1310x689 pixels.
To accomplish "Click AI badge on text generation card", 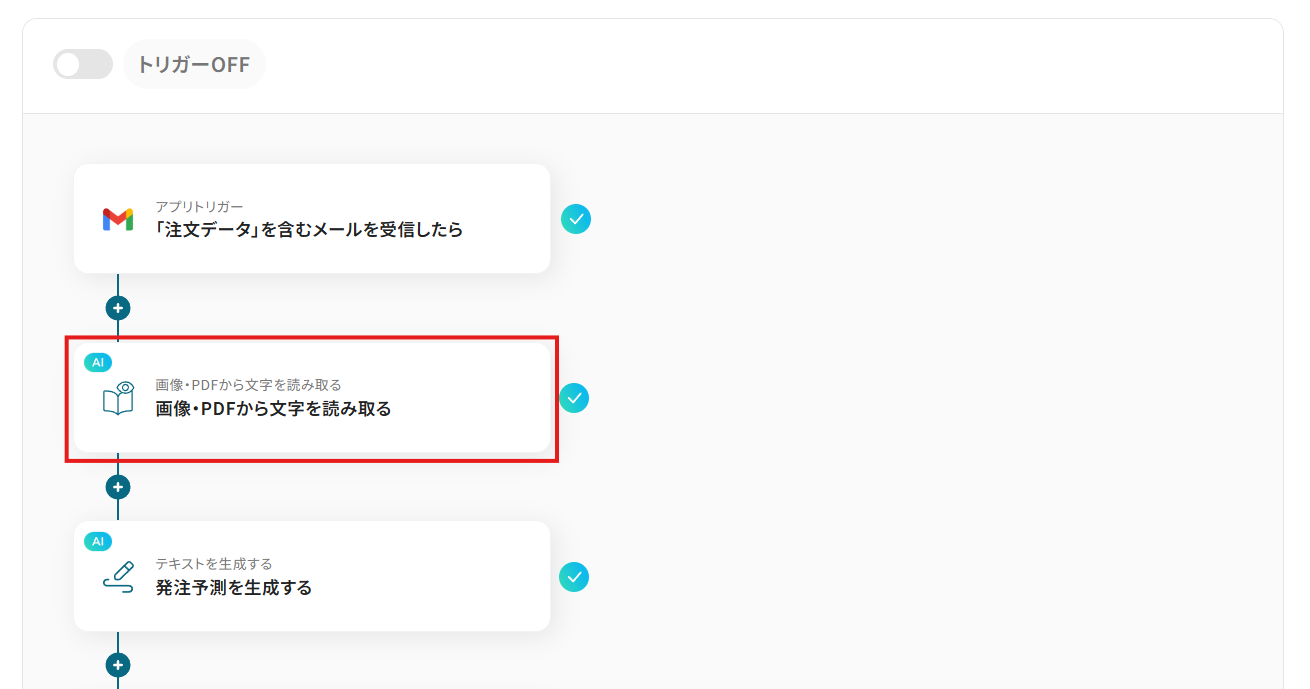I will tap(98, 541).
